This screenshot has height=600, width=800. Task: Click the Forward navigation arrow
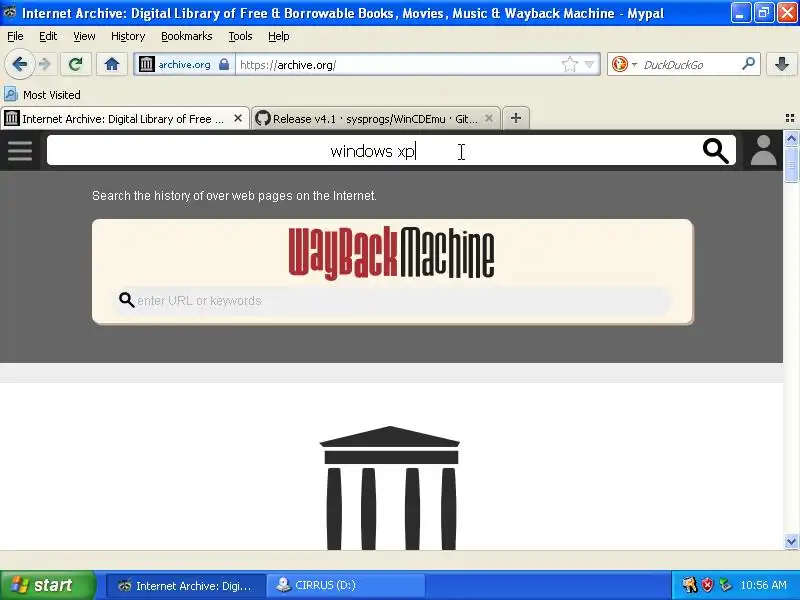pyautogui.click(x=45, y=64)
